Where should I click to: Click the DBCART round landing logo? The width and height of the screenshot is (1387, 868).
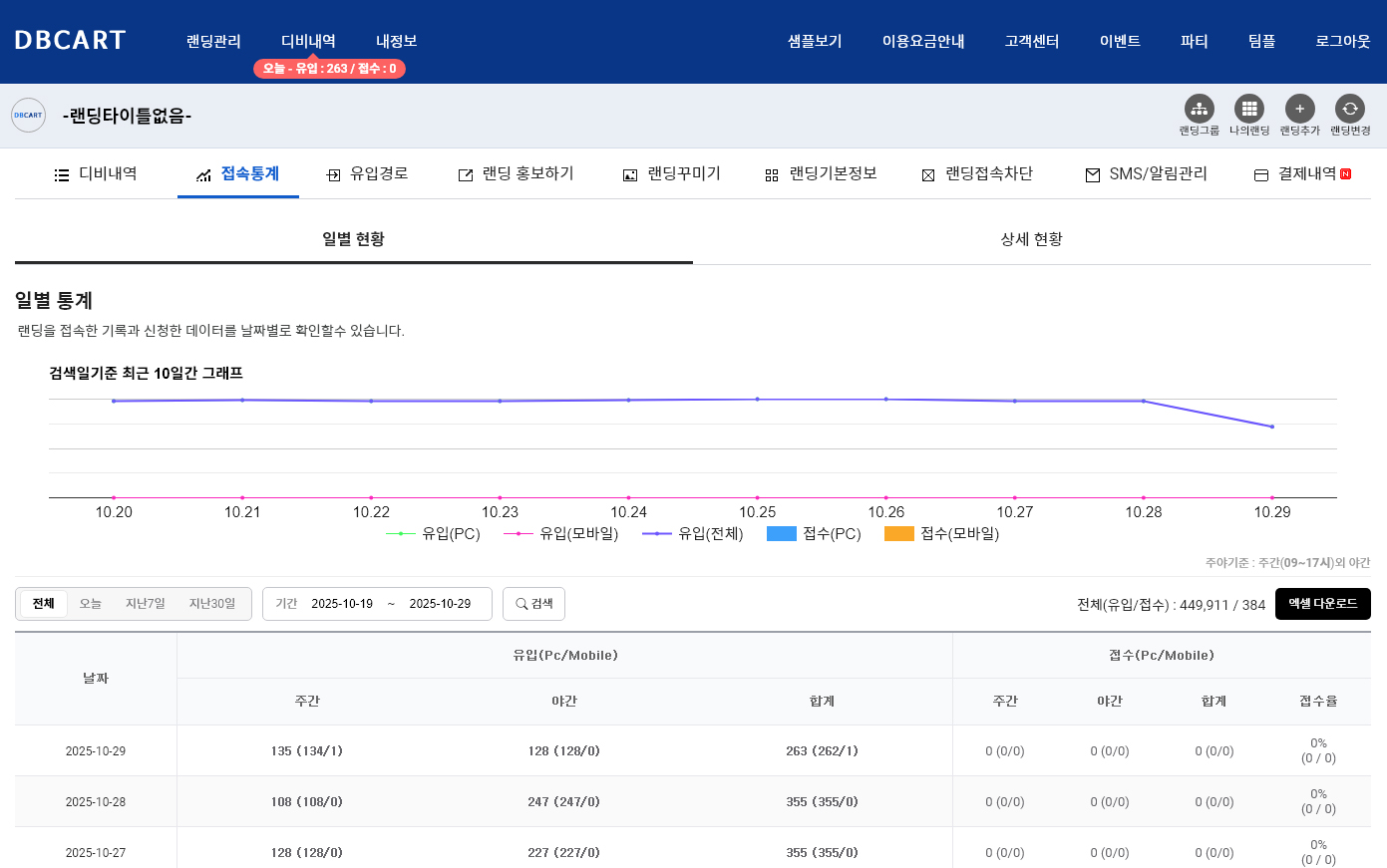pos(29,116)
